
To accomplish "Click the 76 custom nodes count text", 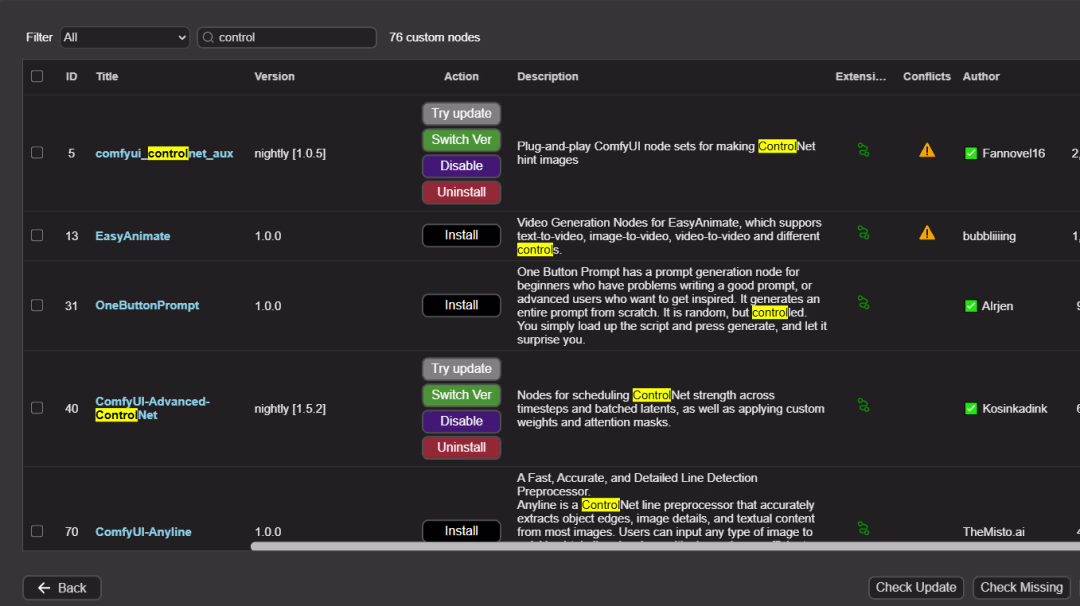I will tap(435, 37).
